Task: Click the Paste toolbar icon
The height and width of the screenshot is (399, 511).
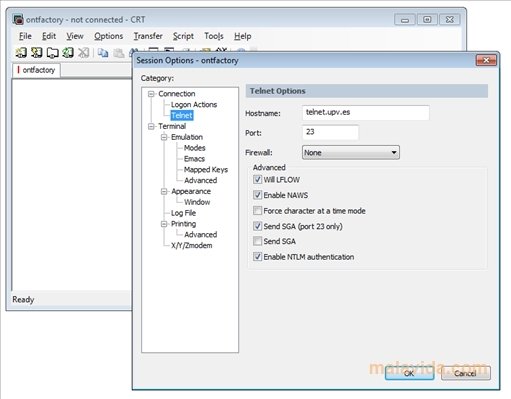Action: pos(119,52)
